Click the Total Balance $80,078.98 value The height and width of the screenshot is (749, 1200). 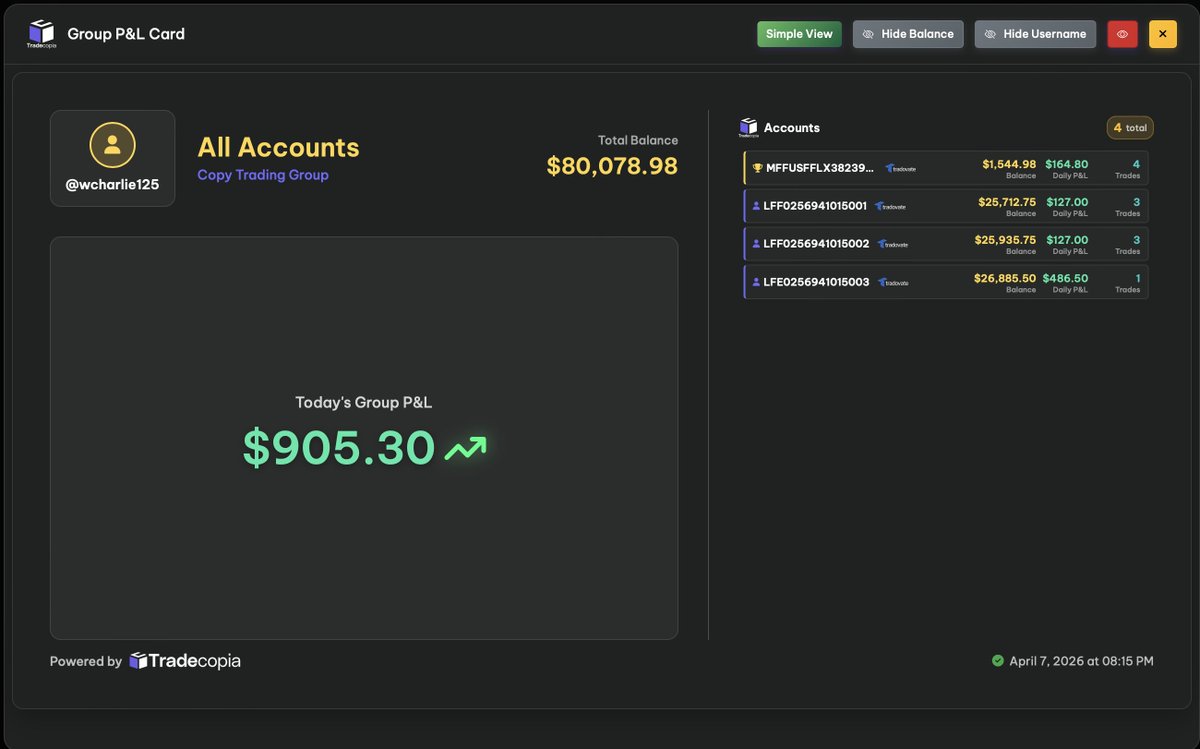(612, 166)
